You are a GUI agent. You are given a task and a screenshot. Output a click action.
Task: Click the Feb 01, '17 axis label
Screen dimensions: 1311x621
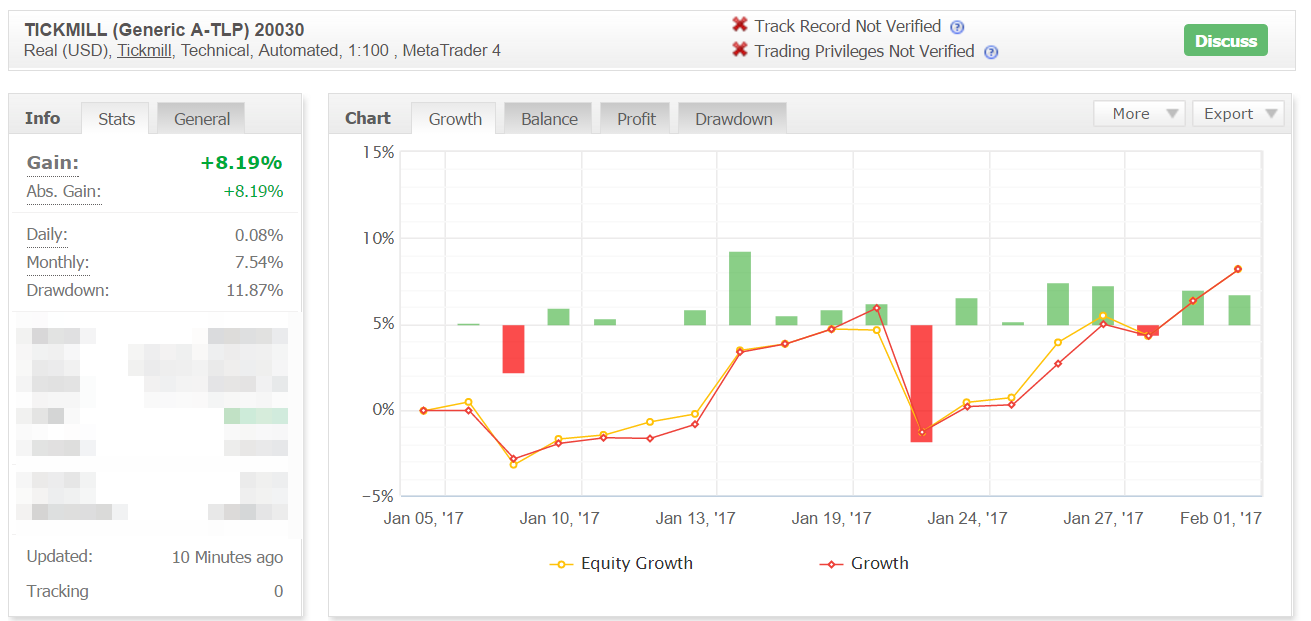click(1221, 518)
